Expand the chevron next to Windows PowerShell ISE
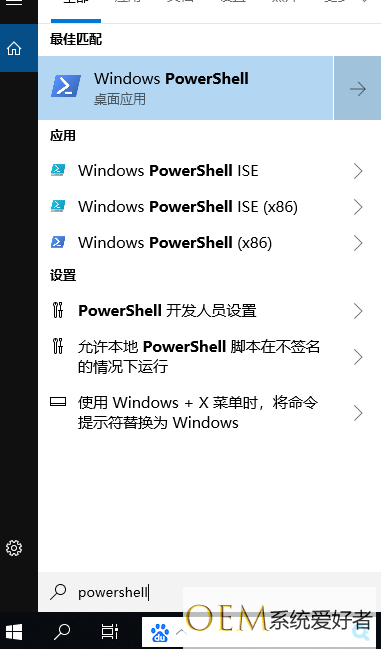The height and width of the screenshot is (649, 381). (x=358, y=171)
